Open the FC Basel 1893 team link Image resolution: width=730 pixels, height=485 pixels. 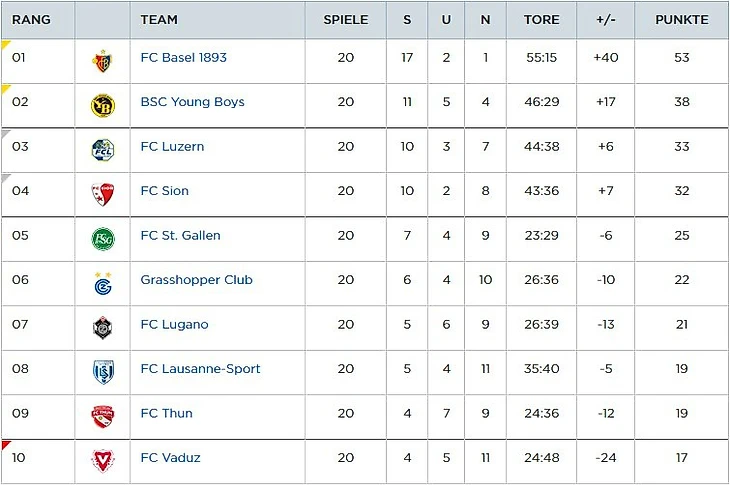183,57
